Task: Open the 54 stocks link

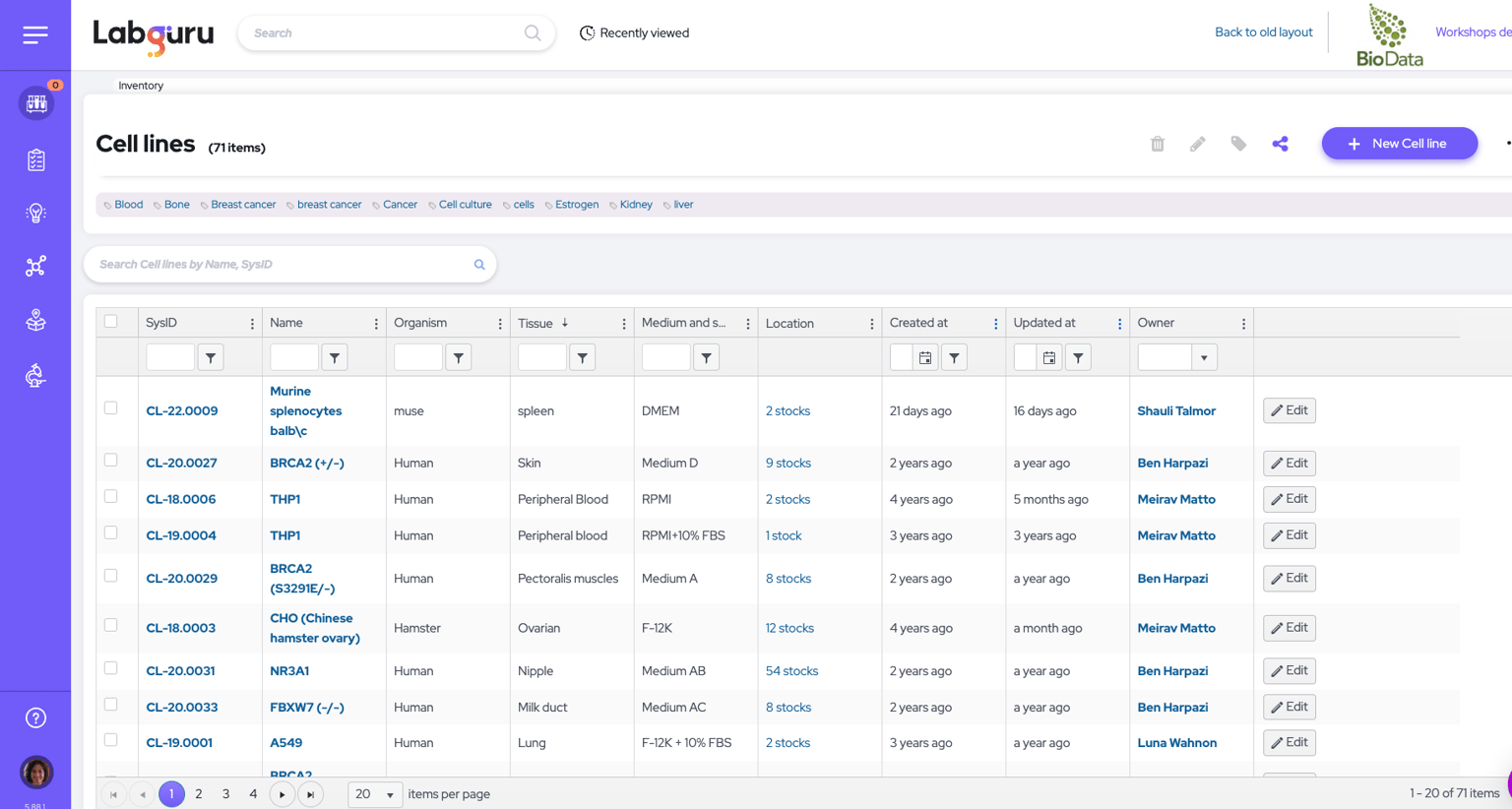Action: (x=791, y=671)
